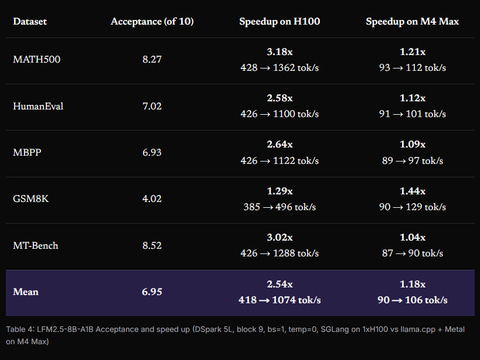Screen dimensions: 480x360
Task: Select the MBPP dataset cell
Action: point(27,153)
